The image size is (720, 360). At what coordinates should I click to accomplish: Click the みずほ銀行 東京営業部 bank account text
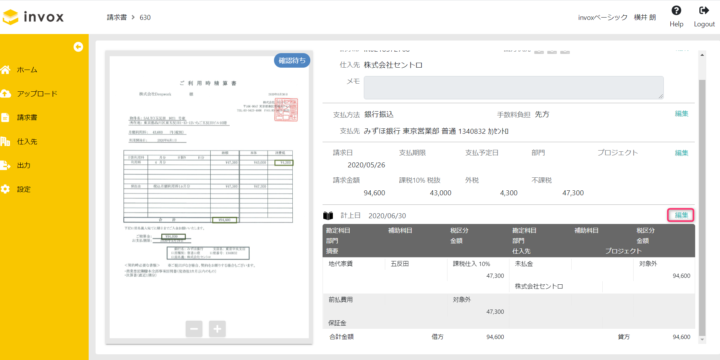click(436, 131)
